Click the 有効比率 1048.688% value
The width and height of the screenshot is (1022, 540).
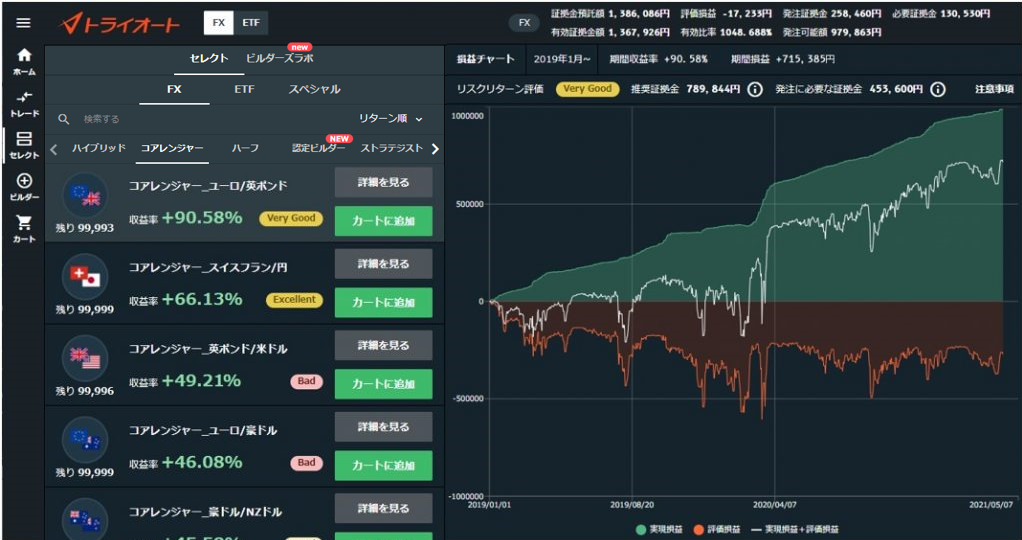(727, 31)
